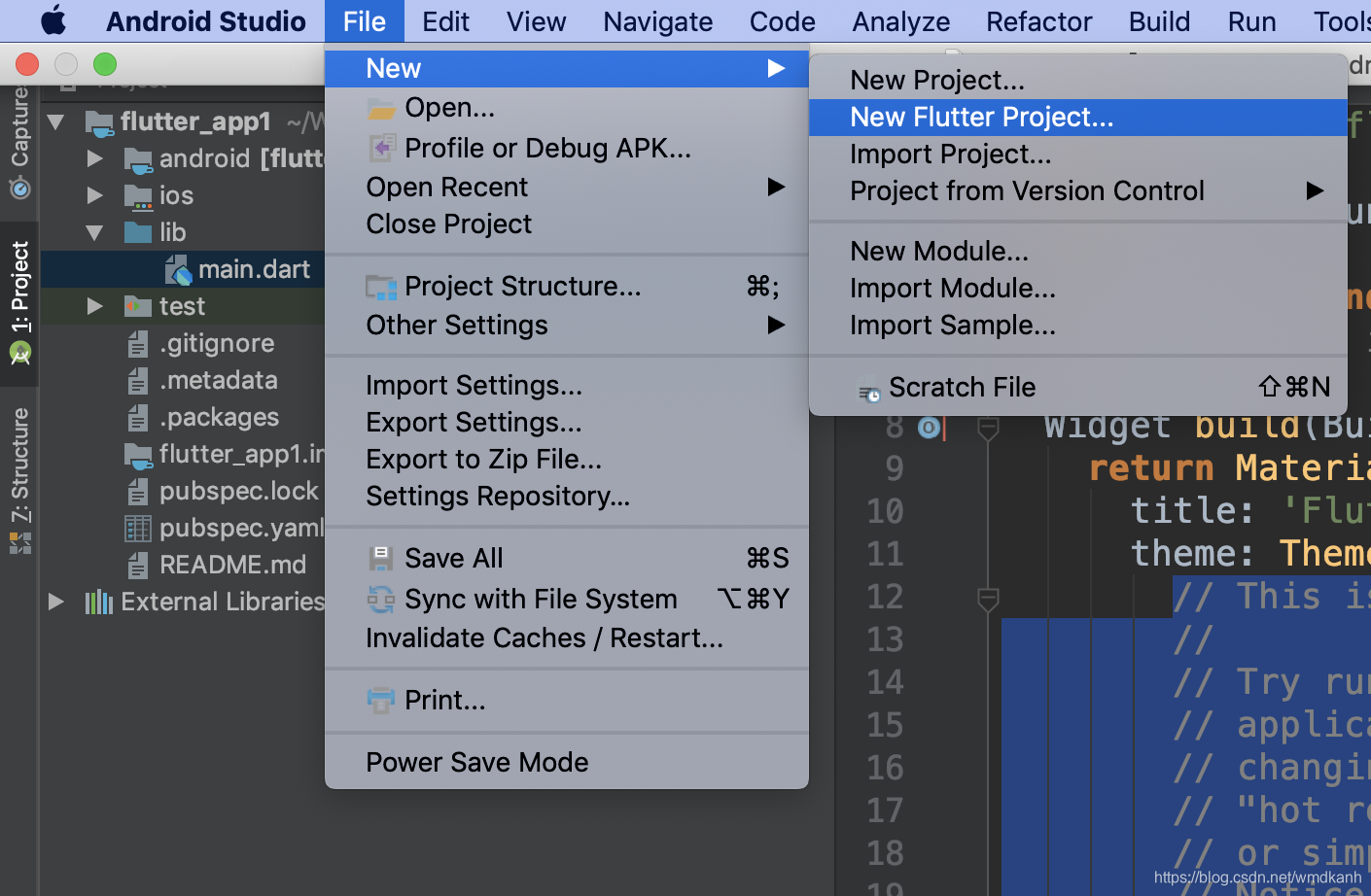The width and height of the screenshot is (1371, 896).
Task: Click the test folder icon
Action: (x=138, y=306)
